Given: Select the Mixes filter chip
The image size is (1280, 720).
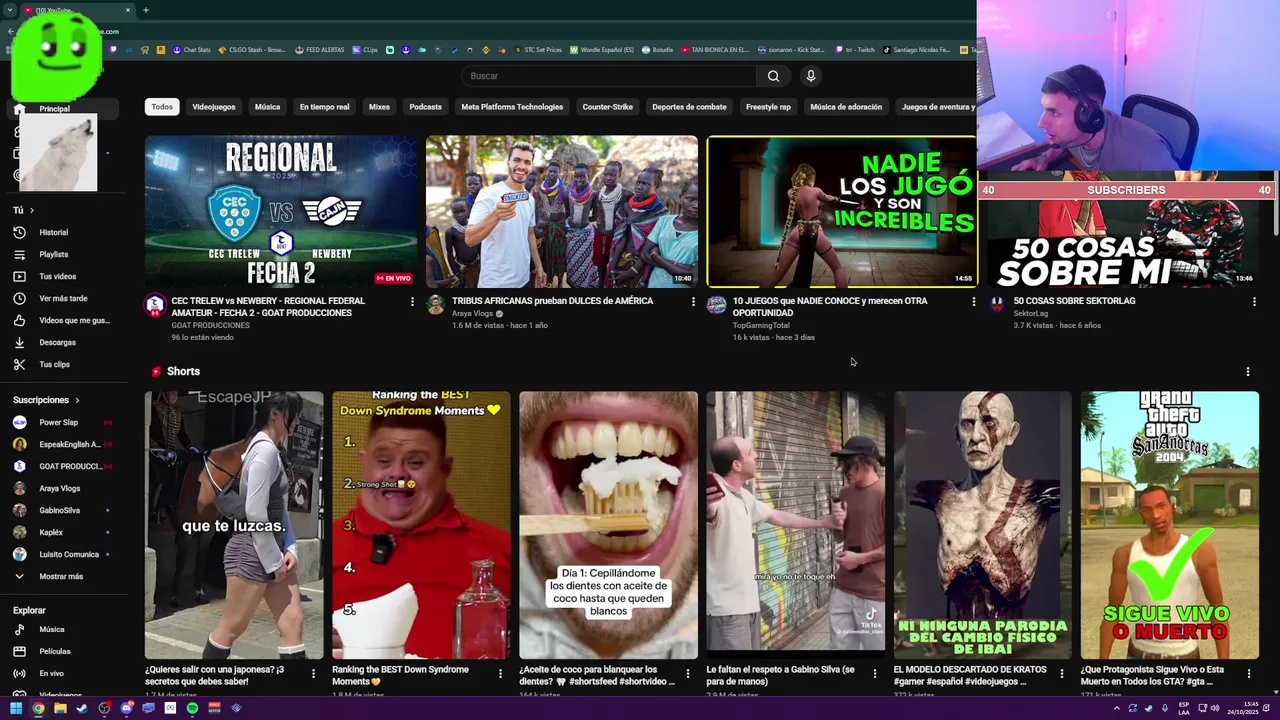Looking at the screenshot, I should coord(379,107).
